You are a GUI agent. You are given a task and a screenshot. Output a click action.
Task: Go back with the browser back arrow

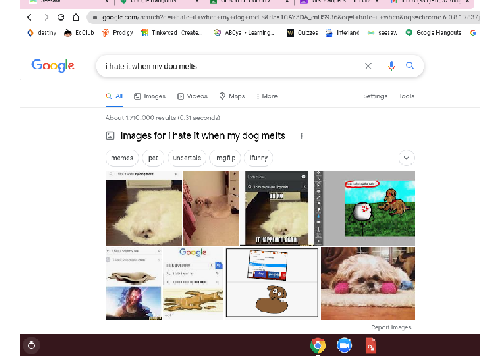[29, 17]
